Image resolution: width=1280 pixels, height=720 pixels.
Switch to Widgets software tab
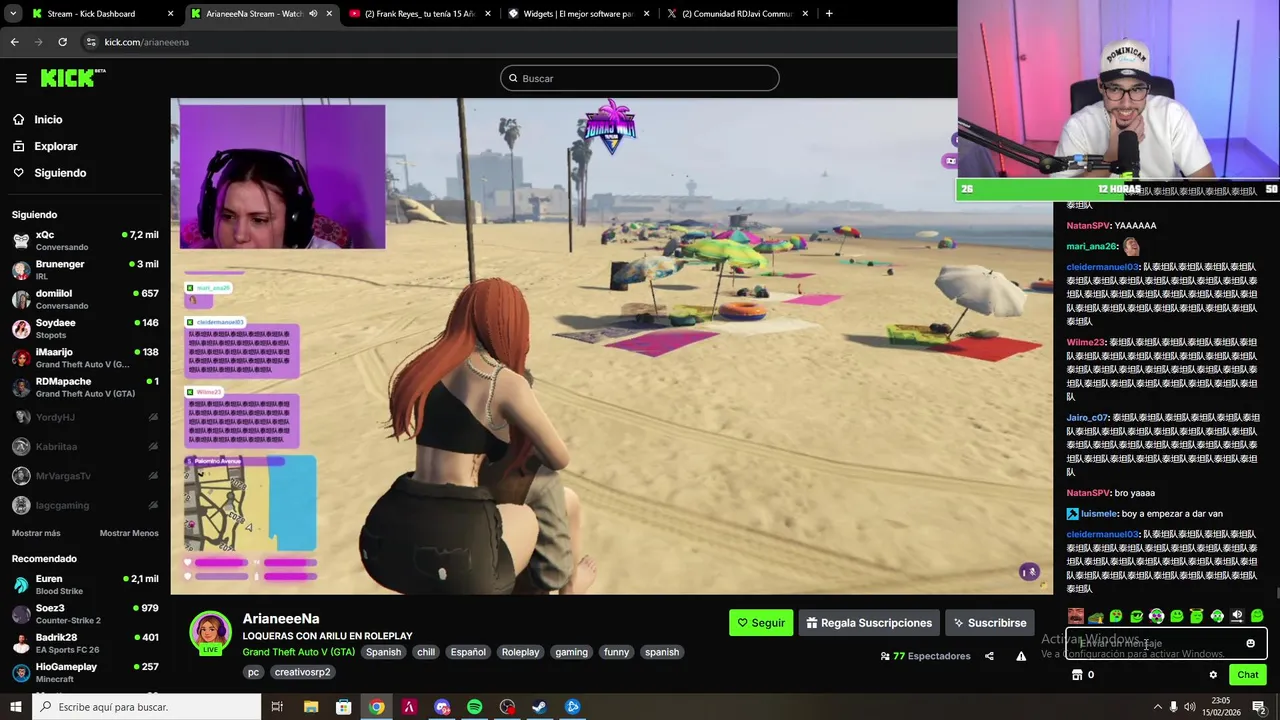tap(577, 14)
